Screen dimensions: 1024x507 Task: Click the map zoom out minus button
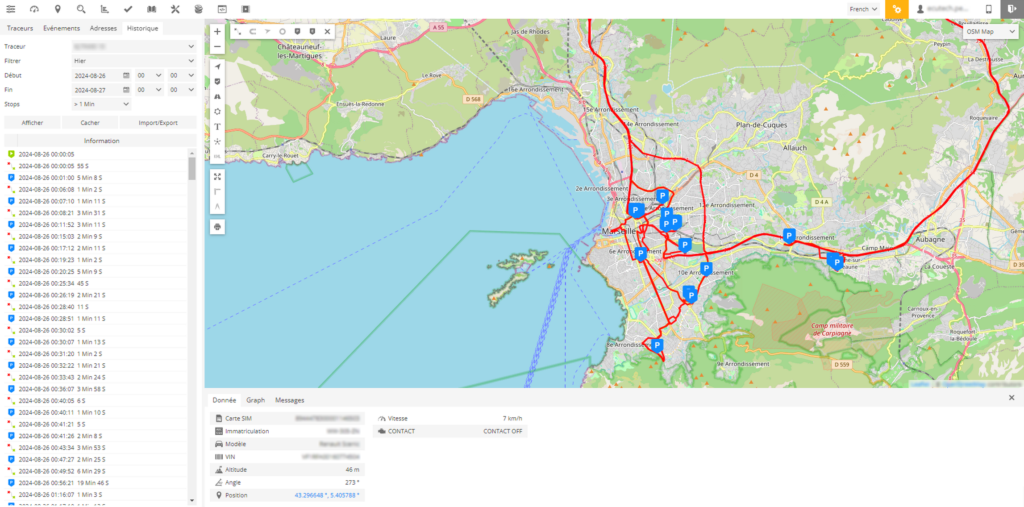tap(217, 46)
